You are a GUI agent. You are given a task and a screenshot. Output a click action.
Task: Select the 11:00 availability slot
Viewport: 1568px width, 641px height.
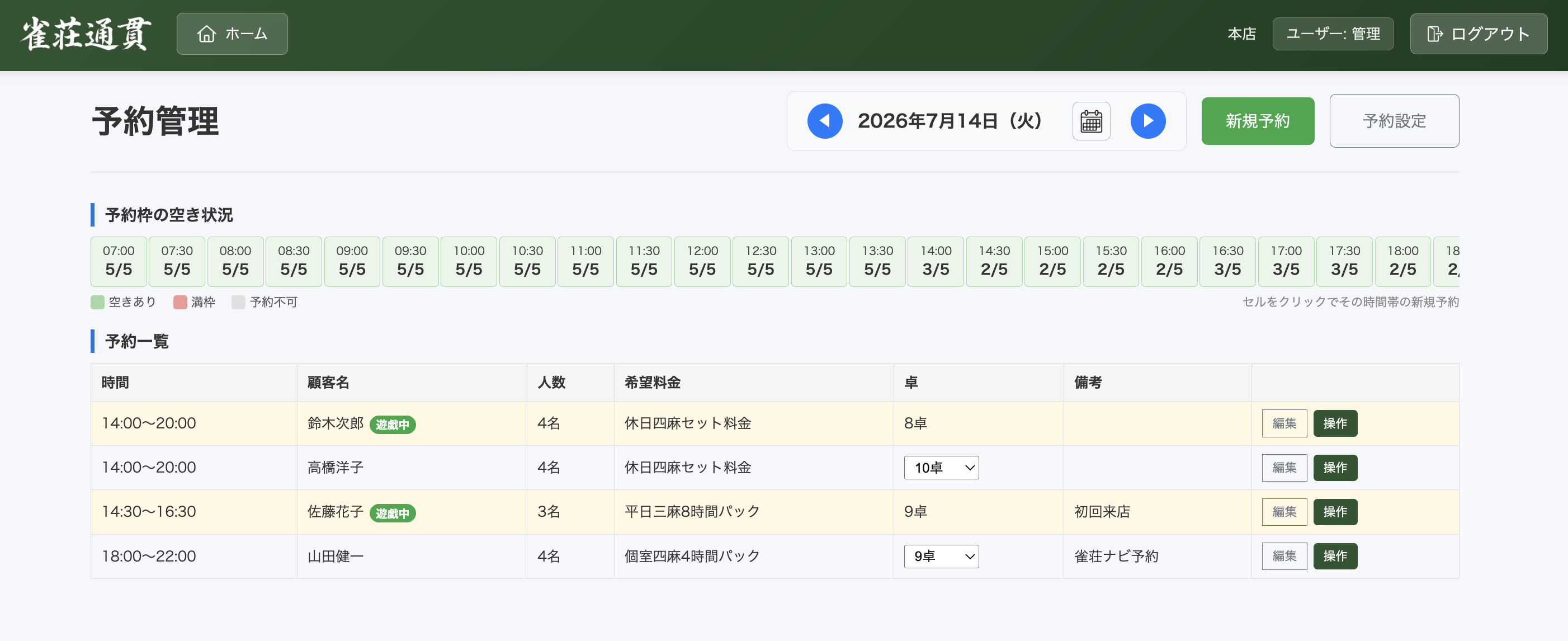pyautogui.click(x=586, y=261)
